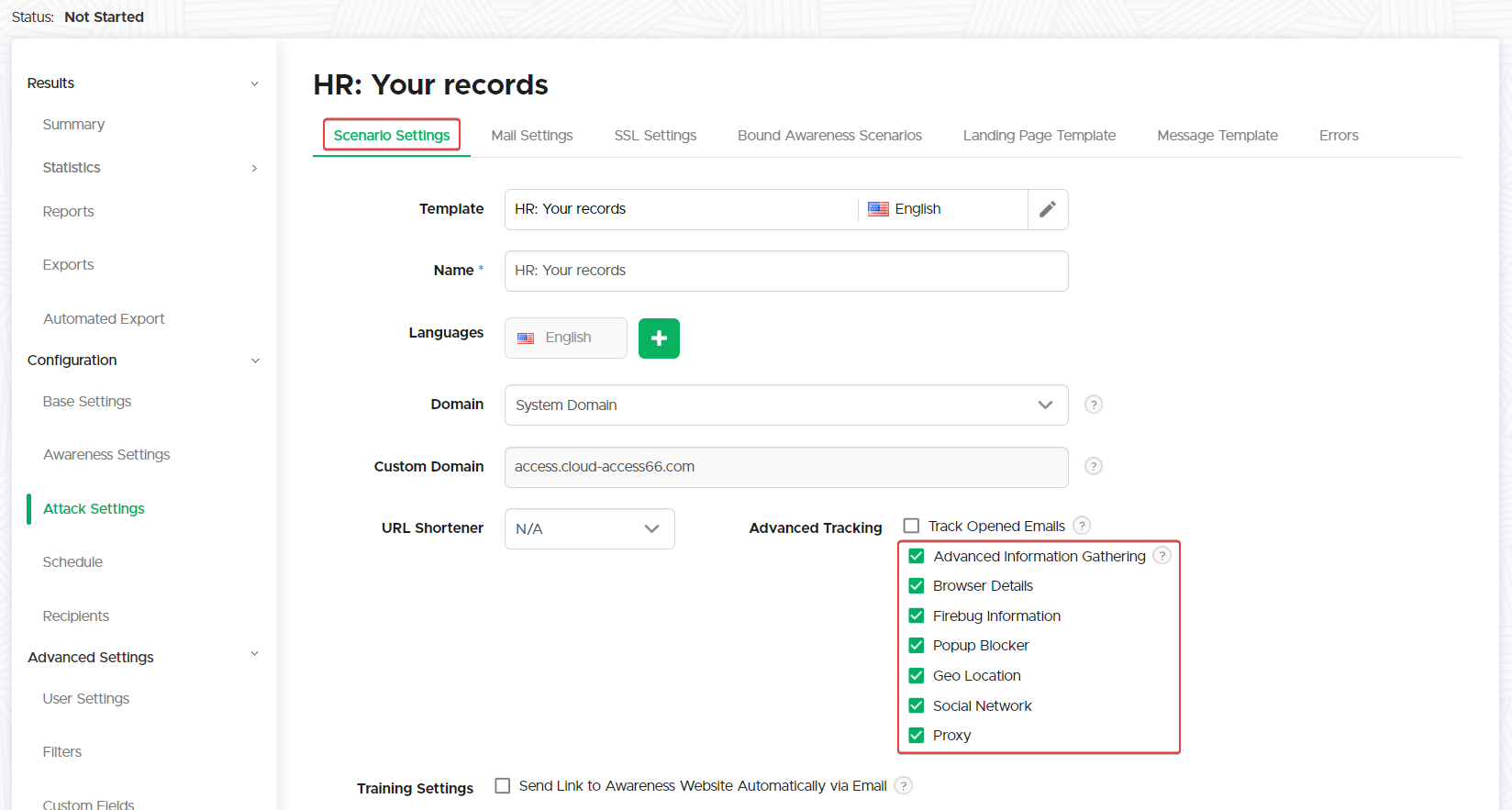Toggle the Send Link to Awareness Website checkbox

(x=503, y=786)
